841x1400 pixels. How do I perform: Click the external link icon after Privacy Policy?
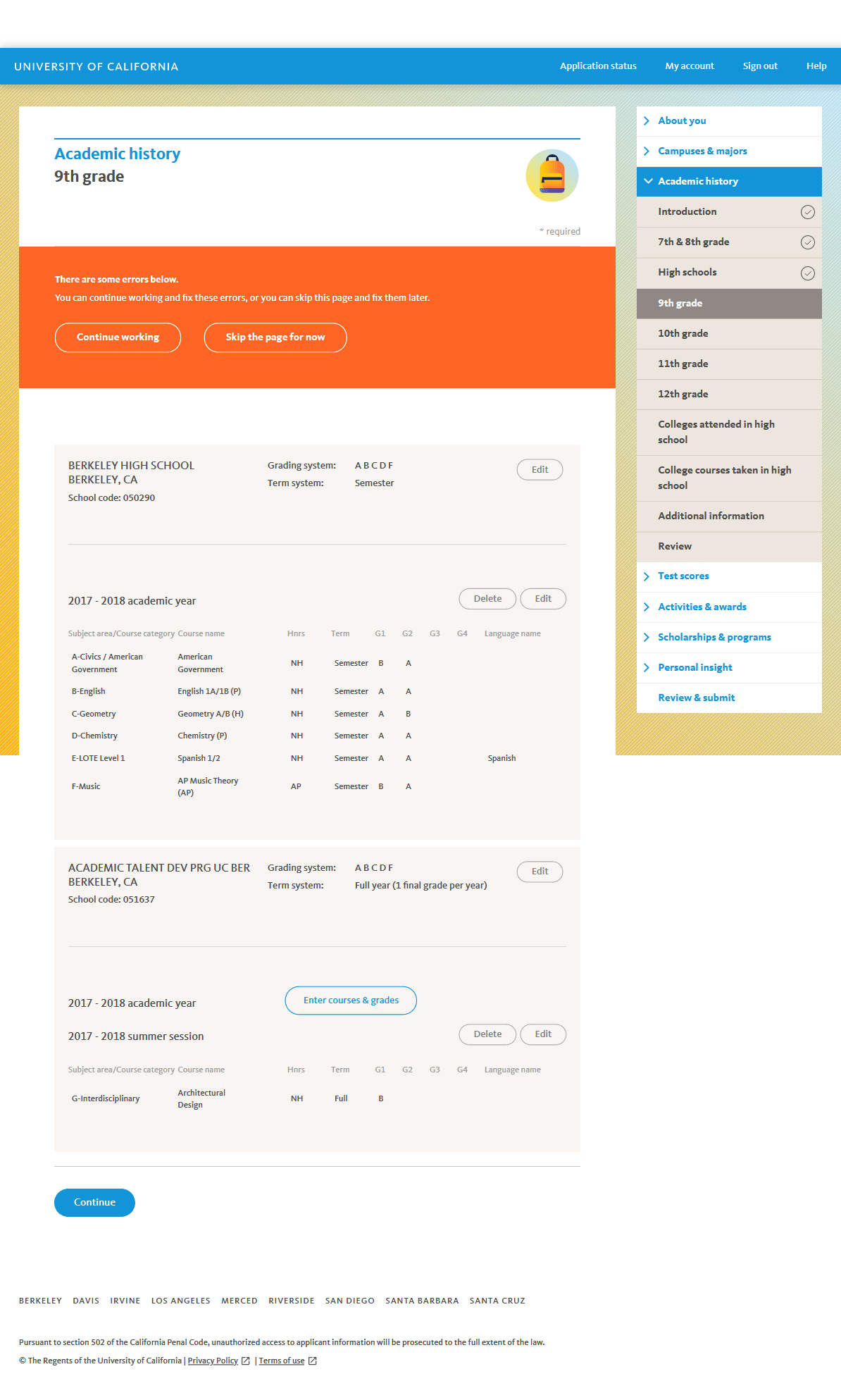coord(246,1361)
